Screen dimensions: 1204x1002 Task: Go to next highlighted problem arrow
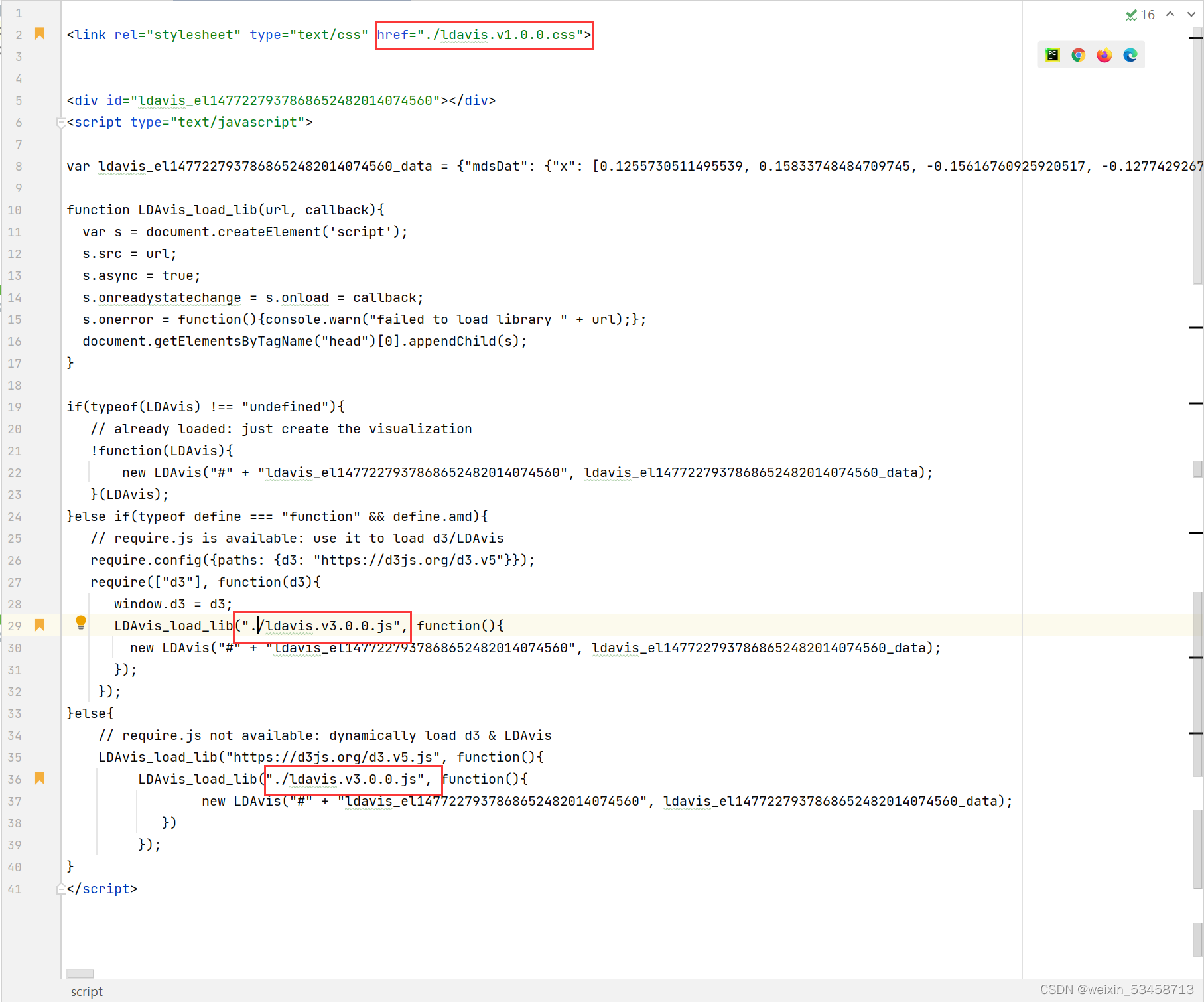coord(1191,14)
